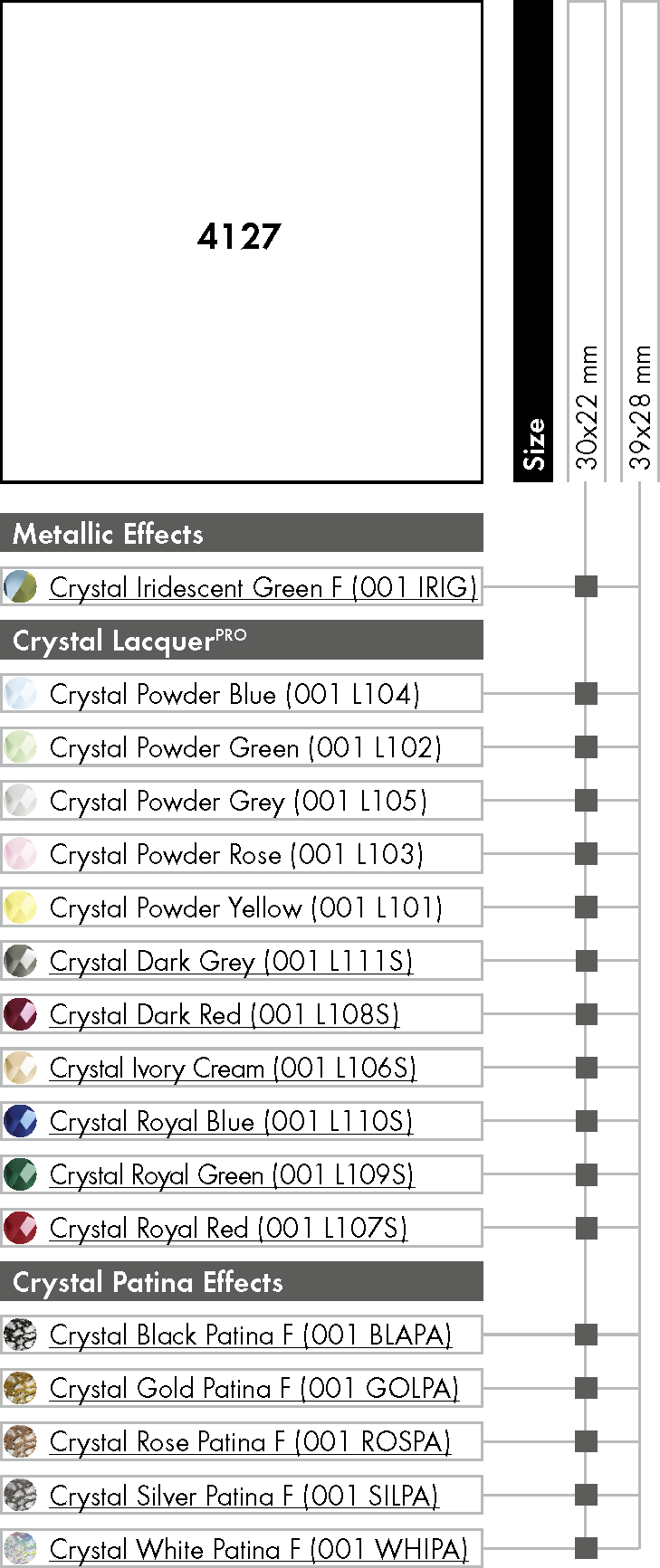Select the 30x22 mm marker for Crystal Iridescent Green
This screenshot has width=660, height=1568.
coord(587,586)
